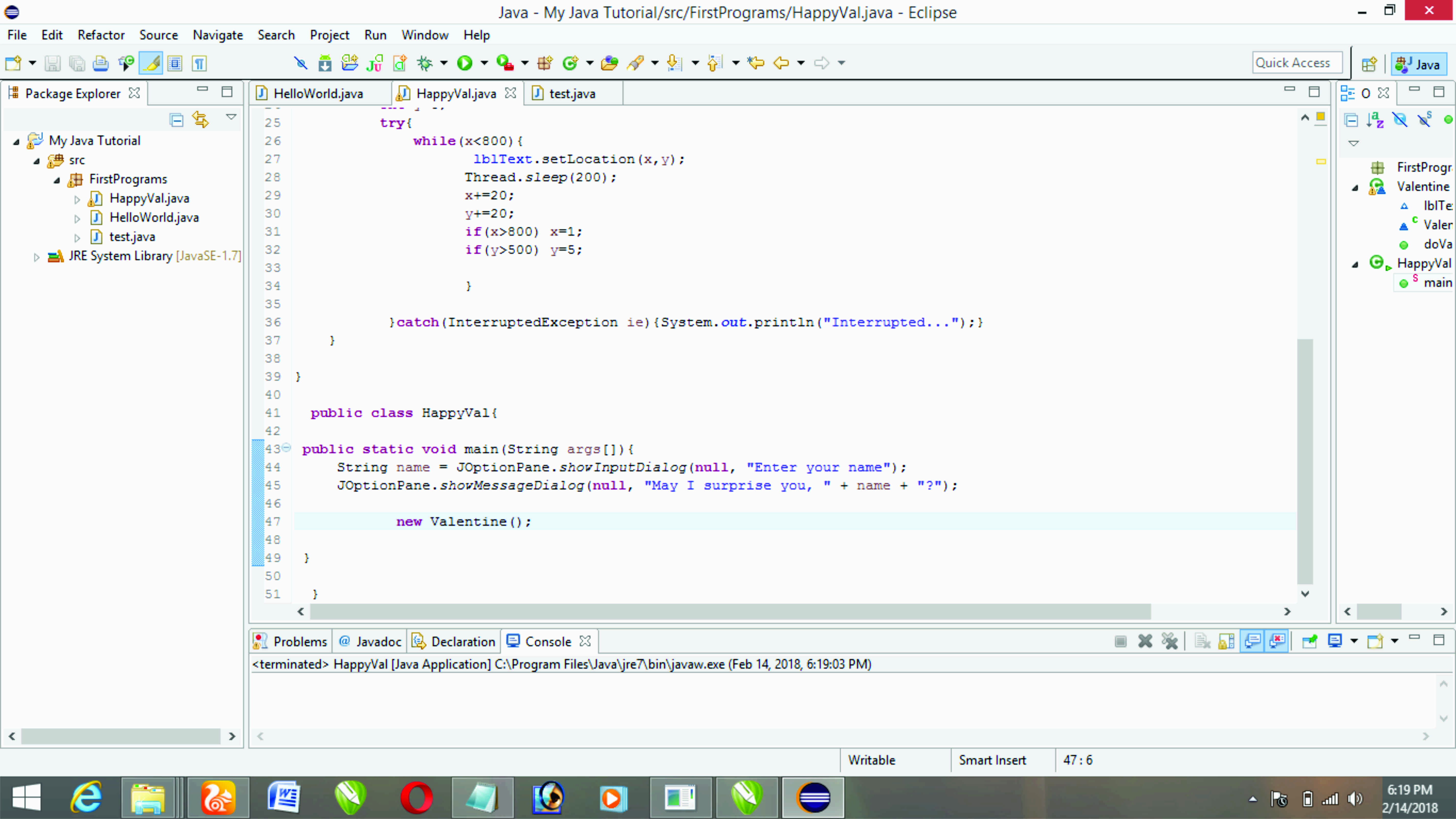Toggle Scroll Lock in Console
This screenshot has height=819, width=1456.
point(1226,641)
